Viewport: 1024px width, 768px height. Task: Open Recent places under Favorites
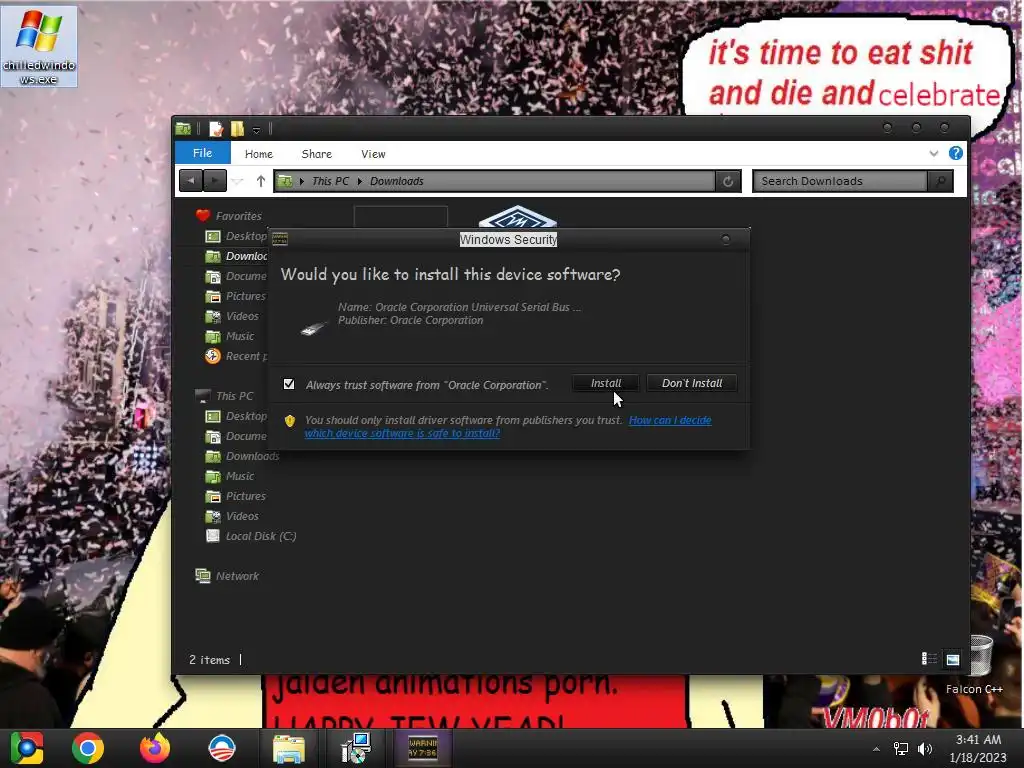[246, 357]
